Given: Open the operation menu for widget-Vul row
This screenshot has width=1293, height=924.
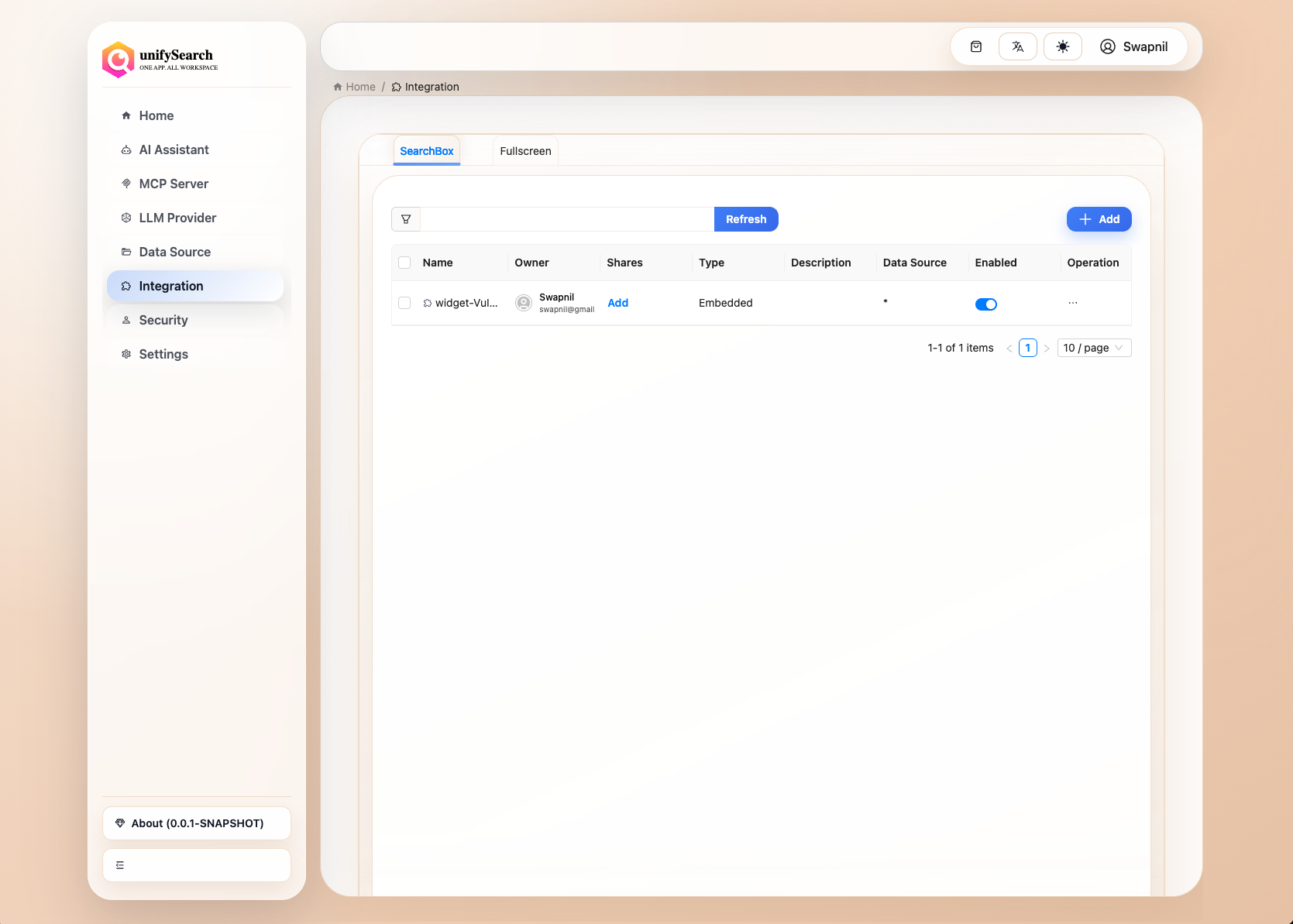Looking at the screenshot, I should click(x=1072, y=303).
